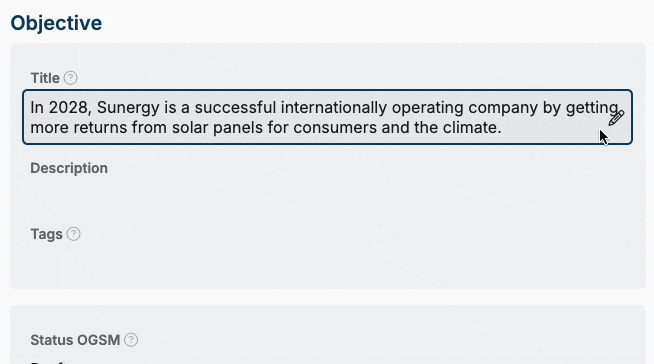Image resolution: width=654 pixels, height=364 pixels.
Task: Click the word 'internationally' in title
Action: pyautogui.click(x=334, y=108)
